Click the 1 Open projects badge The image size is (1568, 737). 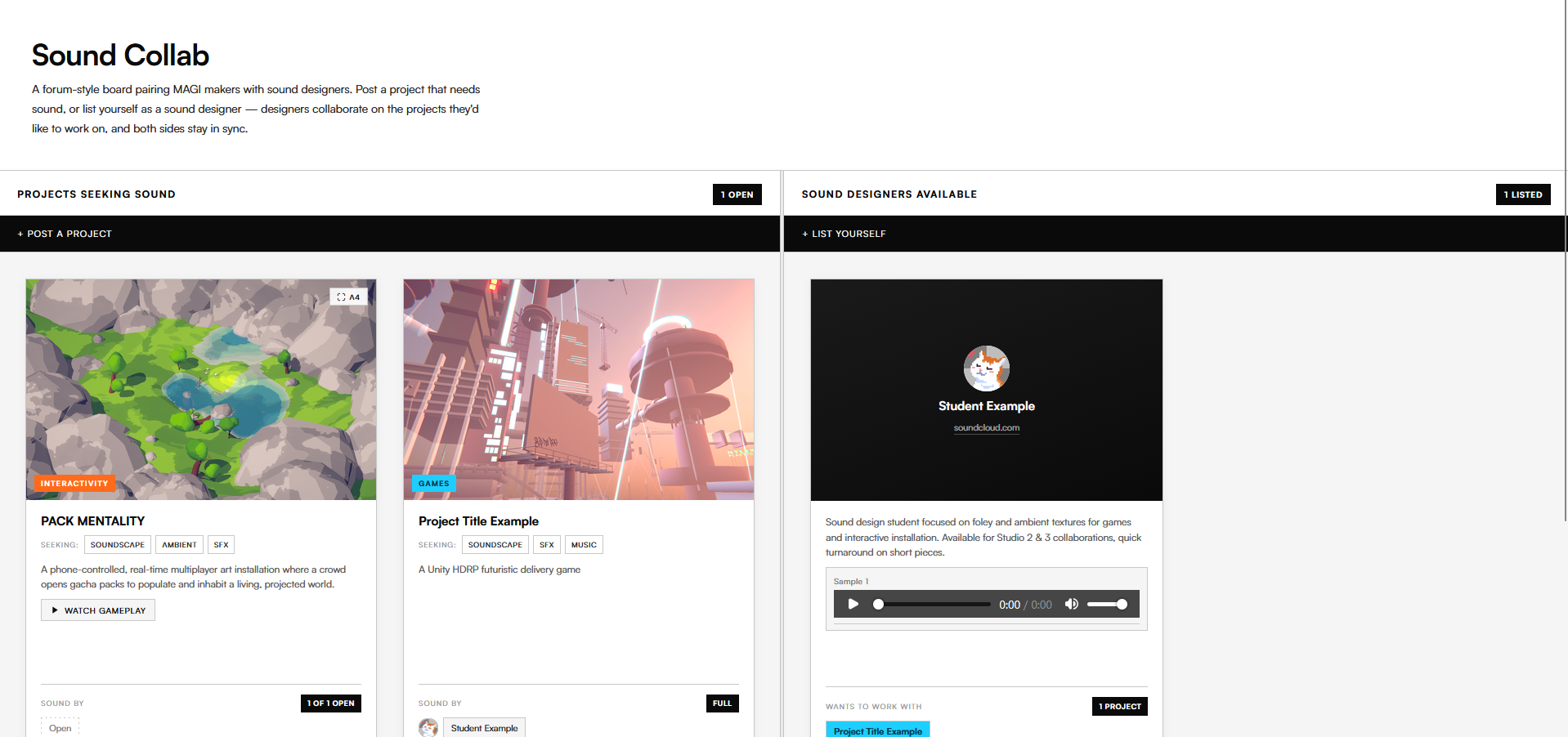[737, 194]
